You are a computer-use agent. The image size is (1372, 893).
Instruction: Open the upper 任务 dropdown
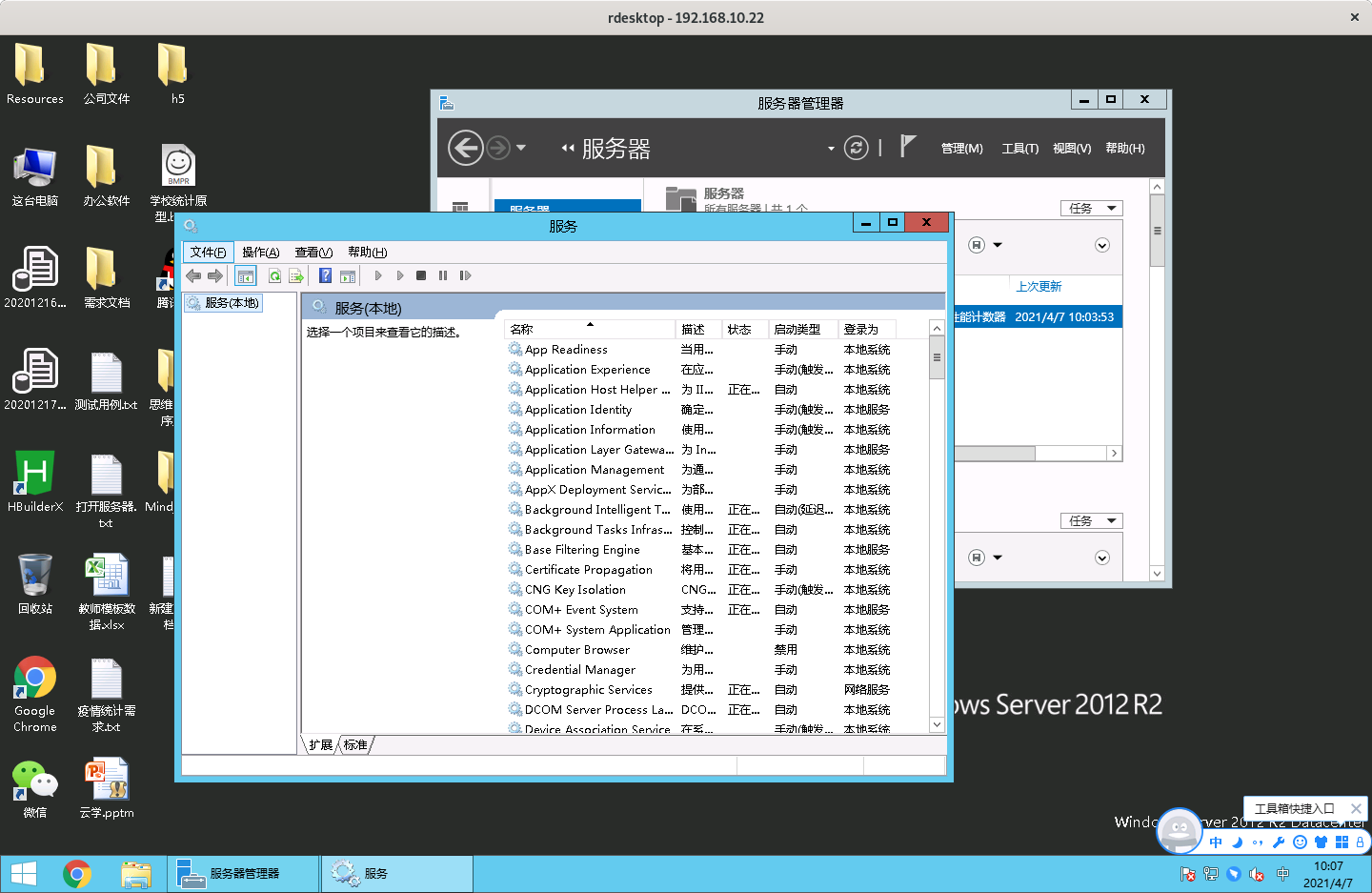[x=1091, y=208]
